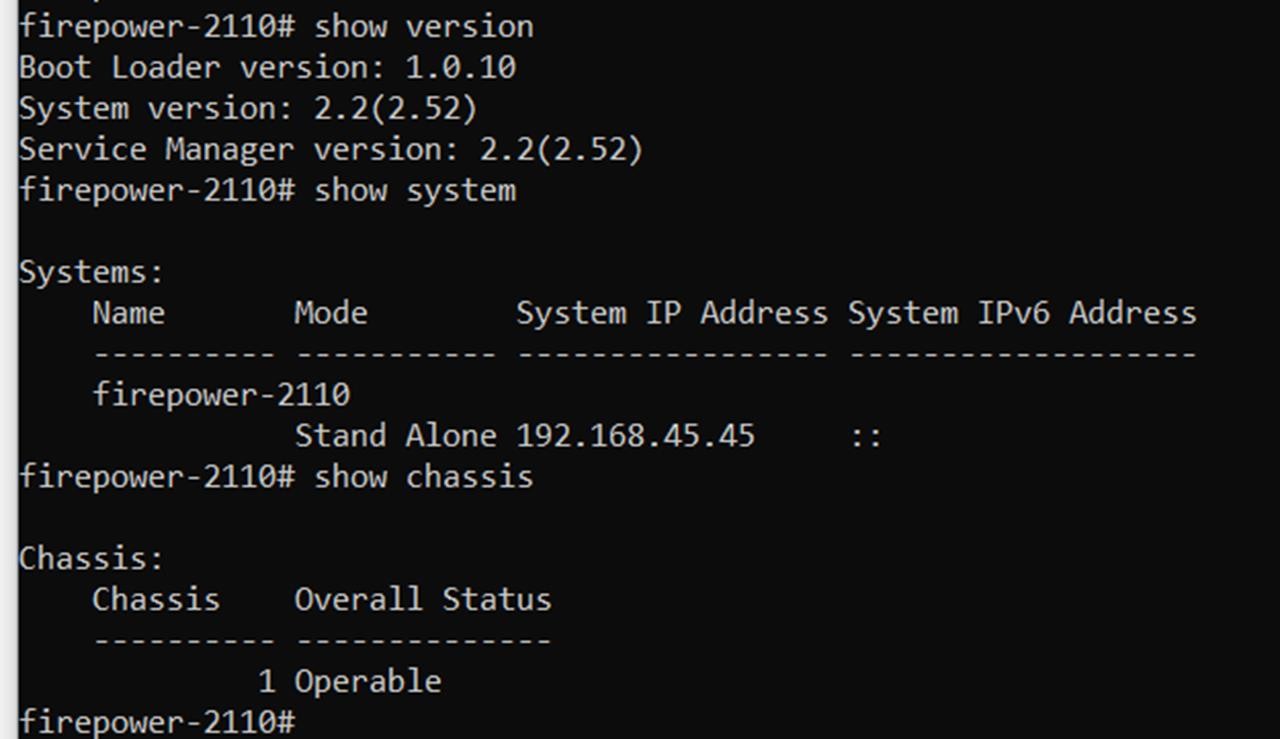This screenshot has width=1280, height=739.
Task: Click the "Operable" status value
Action: [367, 682]
